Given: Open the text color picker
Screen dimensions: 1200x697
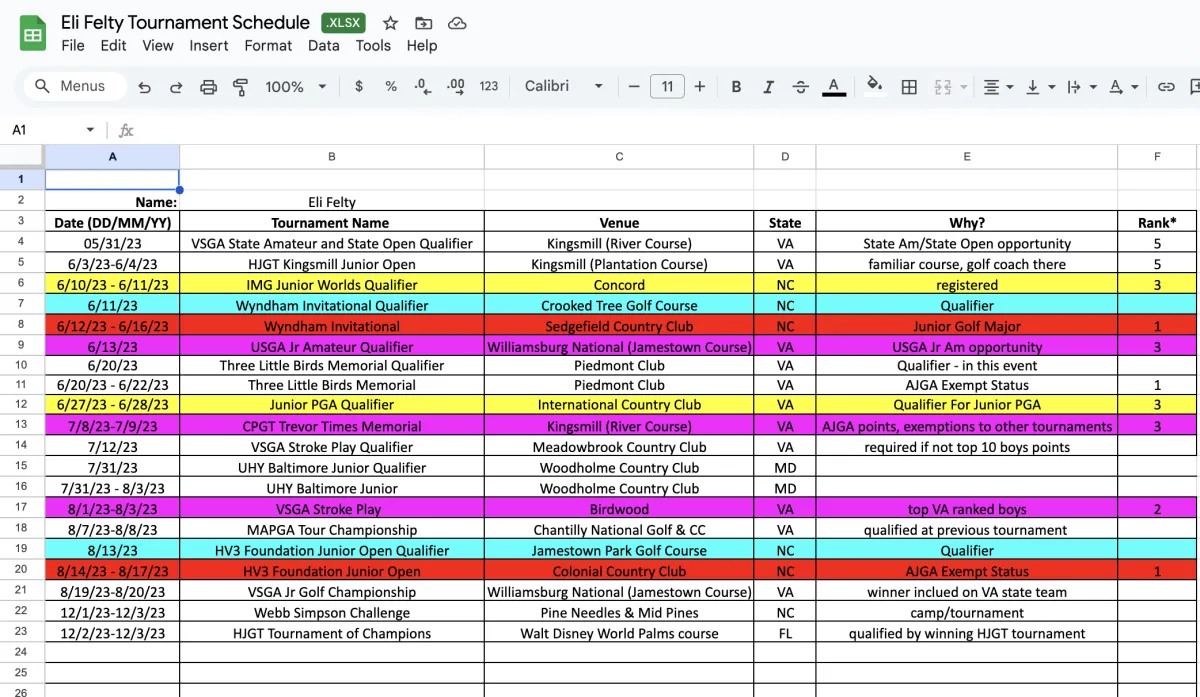Looking at the screenshot, I should point(834,87).
